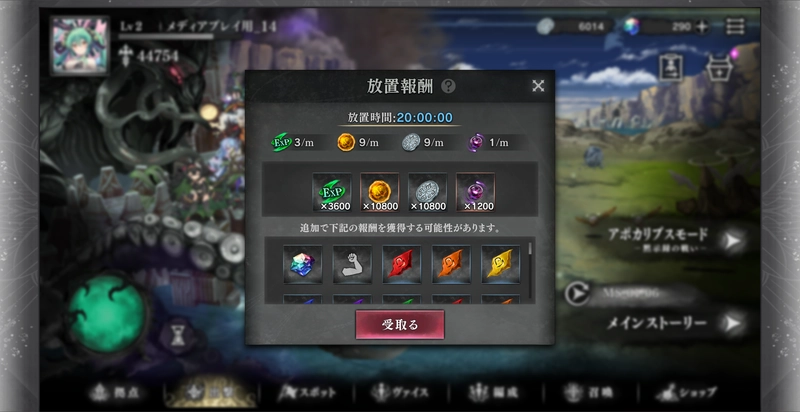Close the 放置報酬 dialog with X
The height and width of the screenshot is (412, 800).
pos(538,86)
